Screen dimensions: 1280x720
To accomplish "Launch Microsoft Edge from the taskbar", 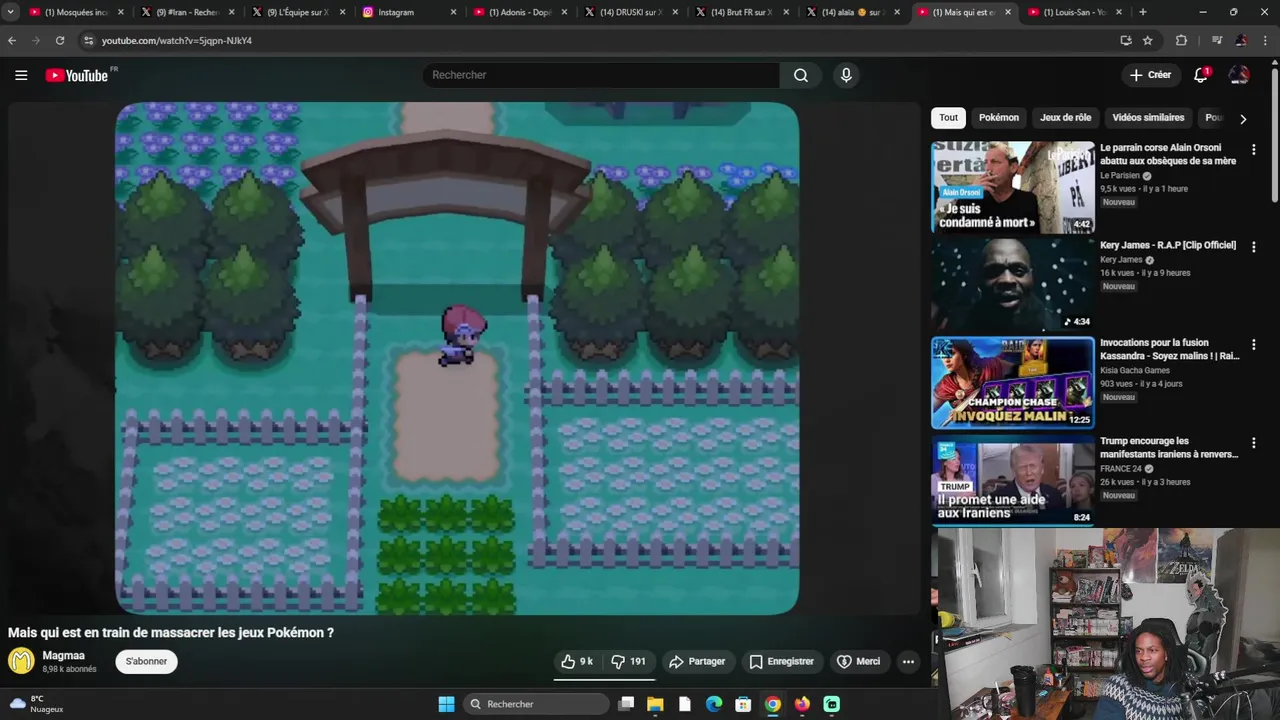I will pos(714,704).
